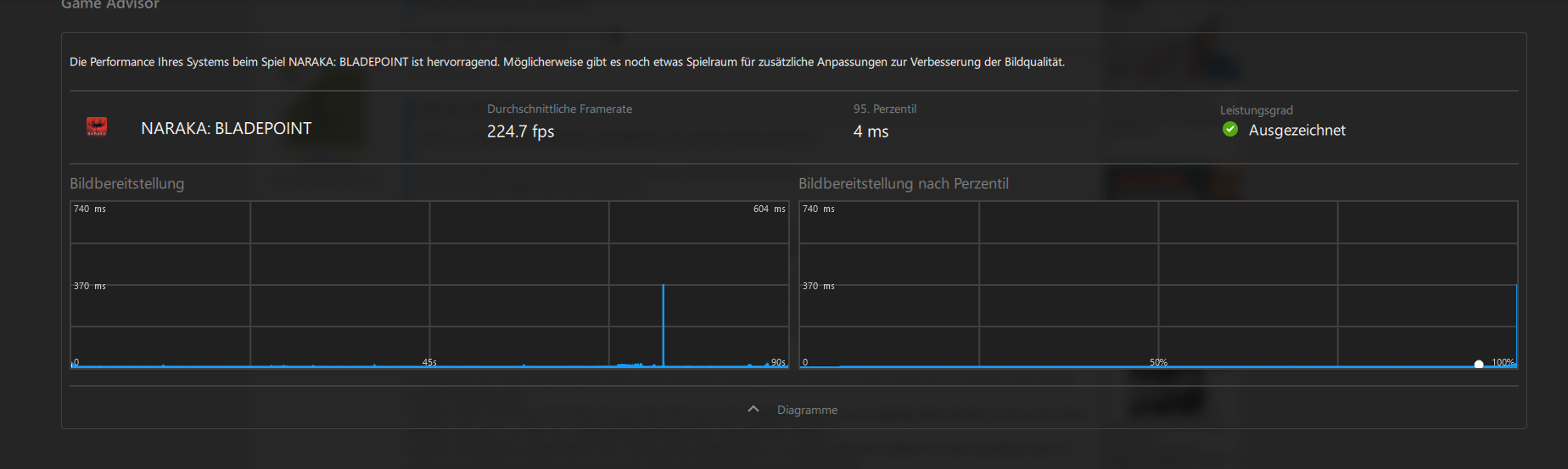Screen dimensions: 1568x469
Task: Click the green Ausgezeichnet checkmark icon
Action: [1230, 130]
